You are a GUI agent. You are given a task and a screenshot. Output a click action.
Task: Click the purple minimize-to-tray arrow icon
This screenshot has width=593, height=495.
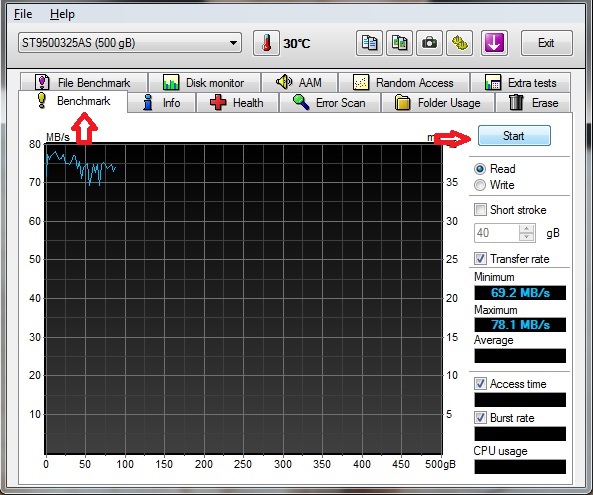[x=494, y=43]
